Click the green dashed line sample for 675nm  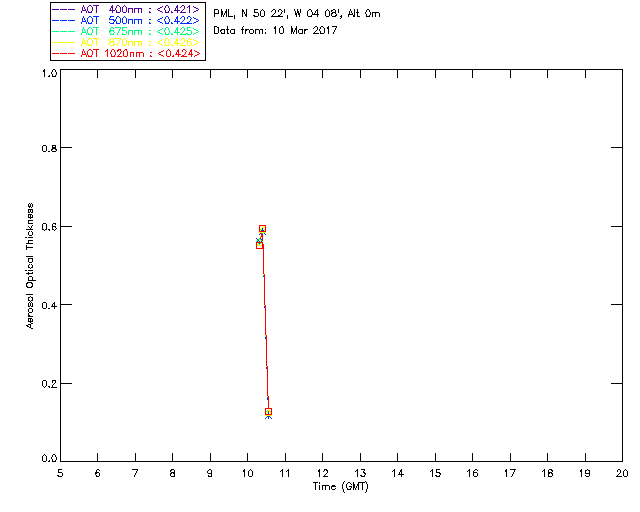pos(64,31)
